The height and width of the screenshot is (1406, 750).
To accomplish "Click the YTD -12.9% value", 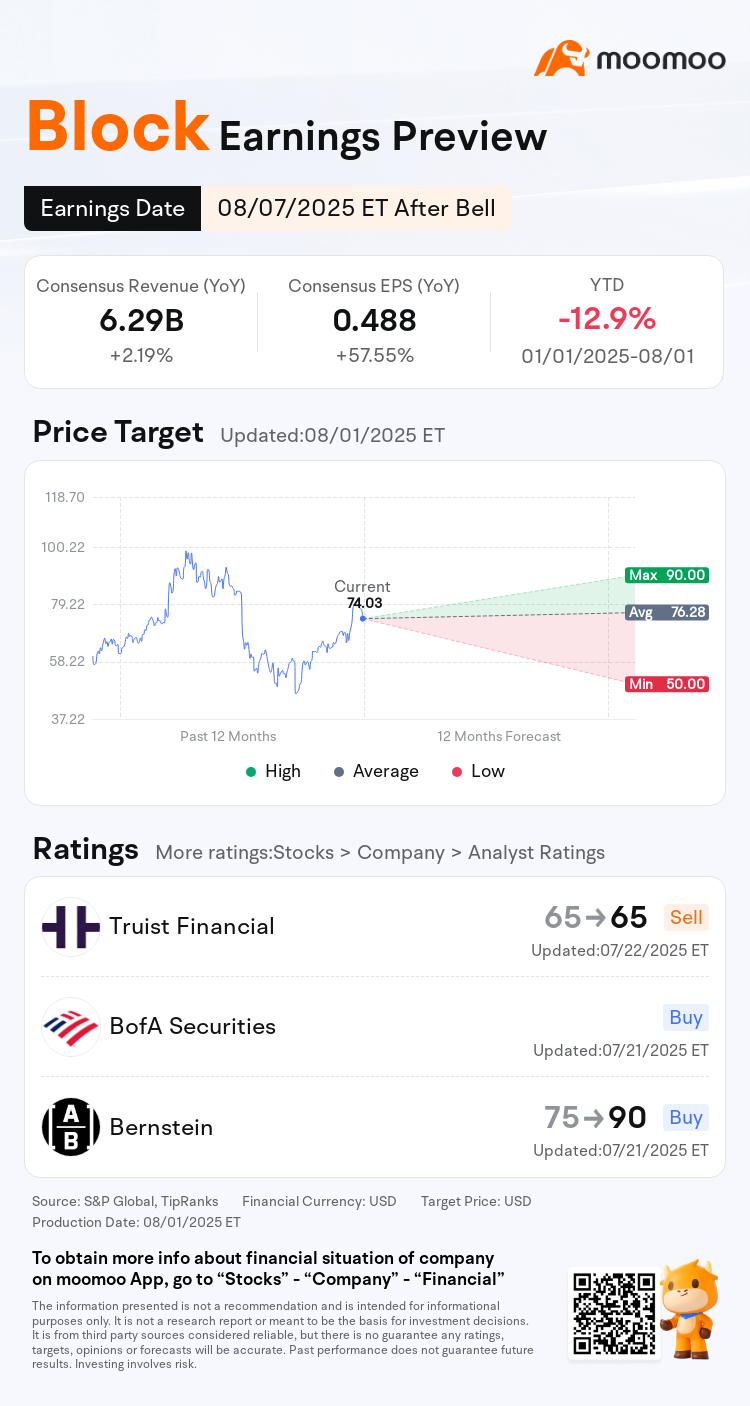I will [x=607, y=319].
